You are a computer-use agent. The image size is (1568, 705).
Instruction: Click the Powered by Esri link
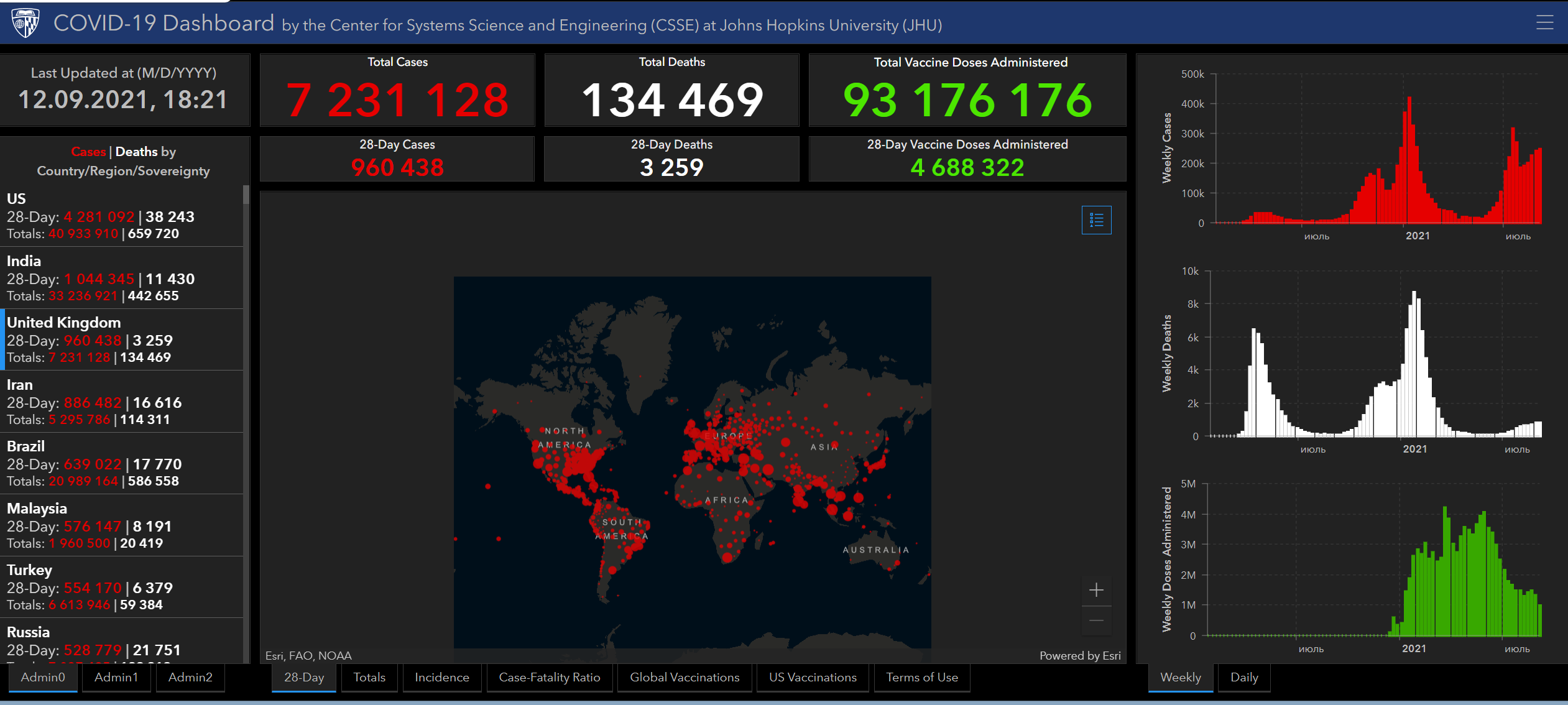1080,655
